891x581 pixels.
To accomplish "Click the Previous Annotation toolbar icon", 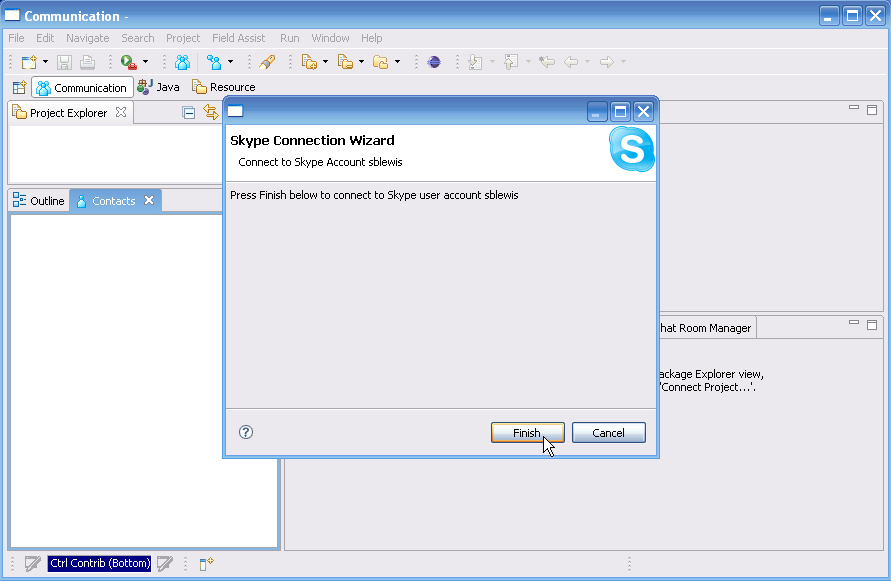I will click(511, 62).
